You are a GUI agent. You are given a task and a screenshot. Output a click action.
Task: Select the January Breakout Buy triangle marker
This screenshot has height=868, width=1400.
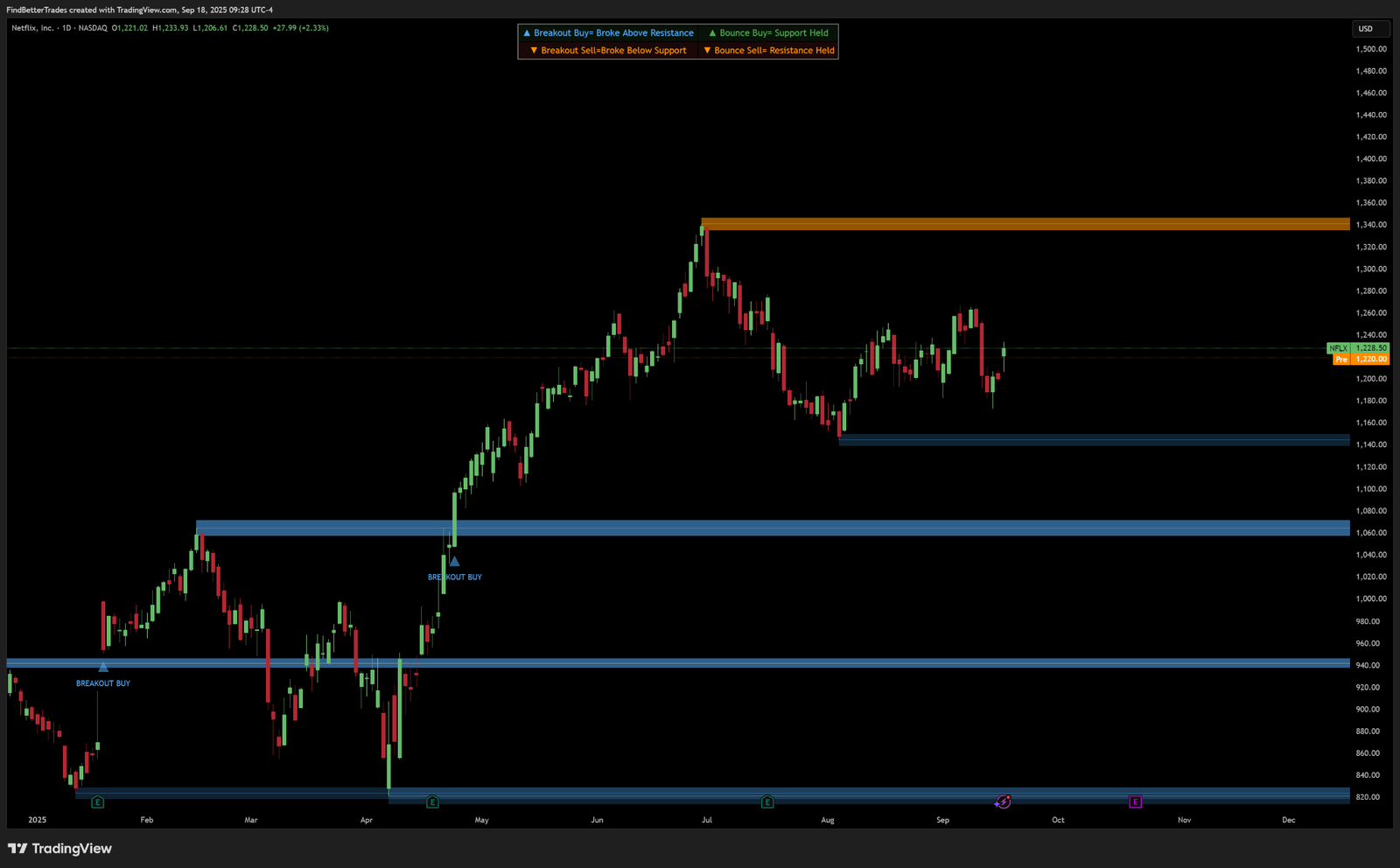pyautogui.click(x=103, y=668)
